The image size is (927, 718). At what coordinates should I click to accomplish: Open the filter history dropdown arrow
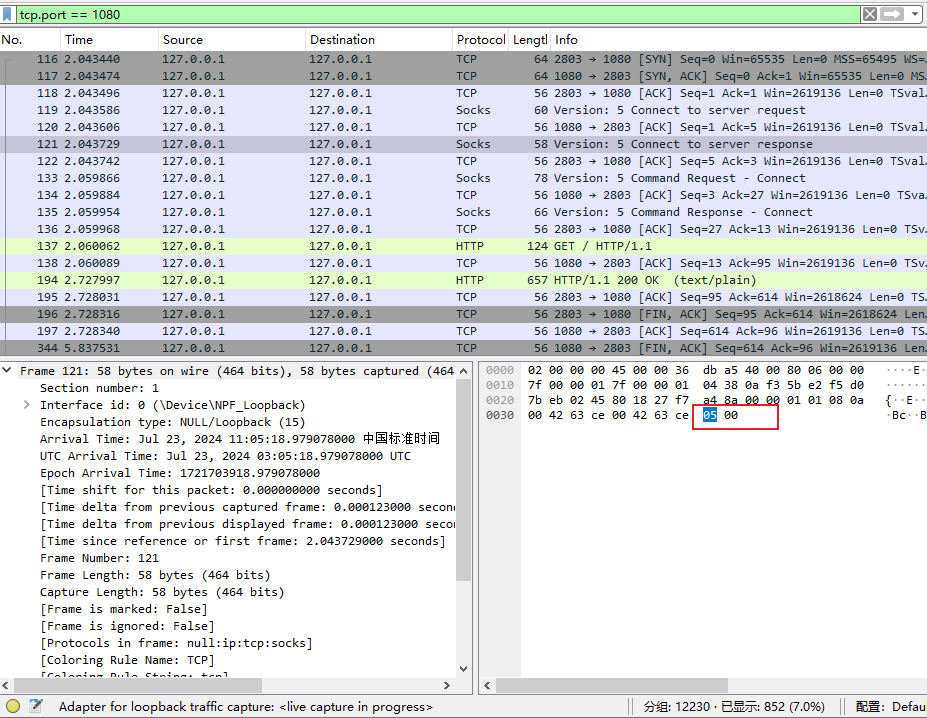point(914,14)
